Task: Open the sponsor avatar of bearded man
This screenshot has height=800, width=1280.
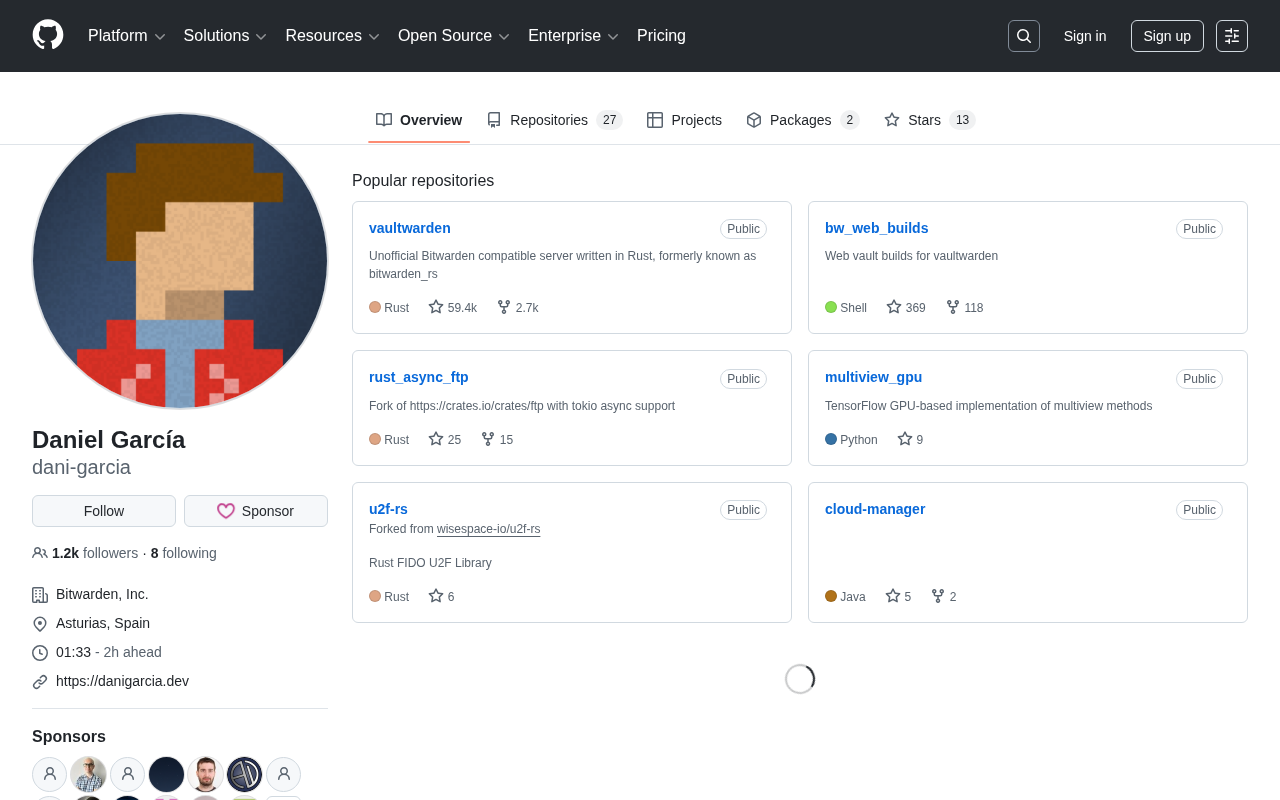Action: tap(205, 774)
